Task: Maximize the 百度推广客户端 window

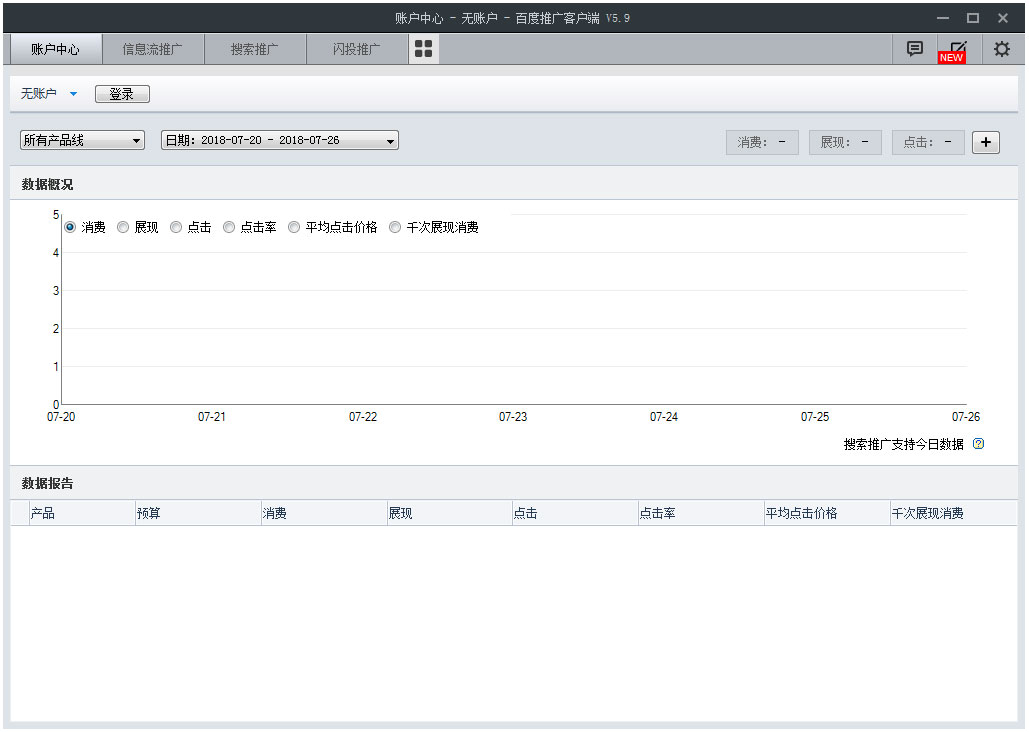Action: point(973,18)
